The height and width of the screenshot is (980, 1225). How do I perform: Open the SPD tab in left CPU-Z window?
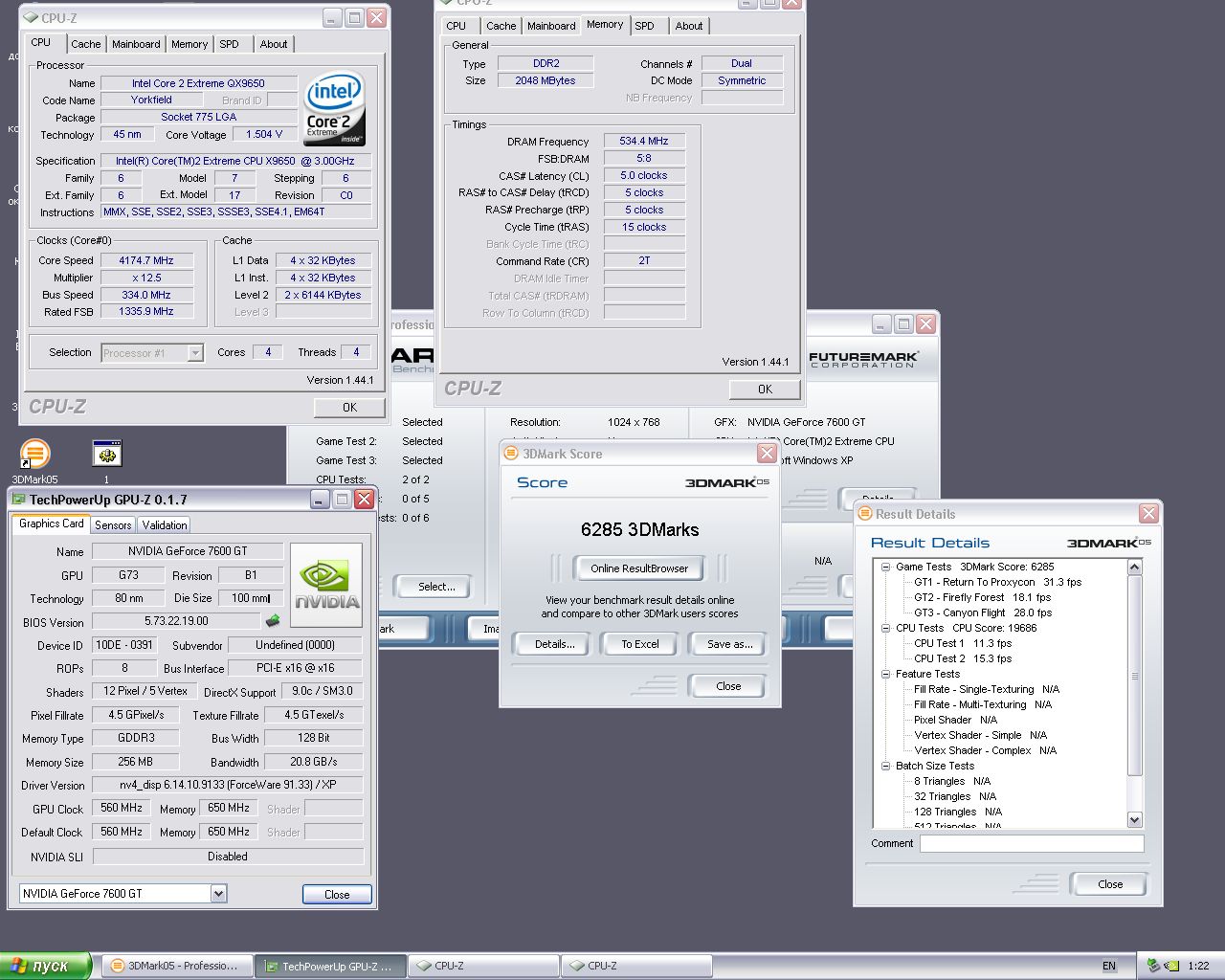tap(229, 44)
